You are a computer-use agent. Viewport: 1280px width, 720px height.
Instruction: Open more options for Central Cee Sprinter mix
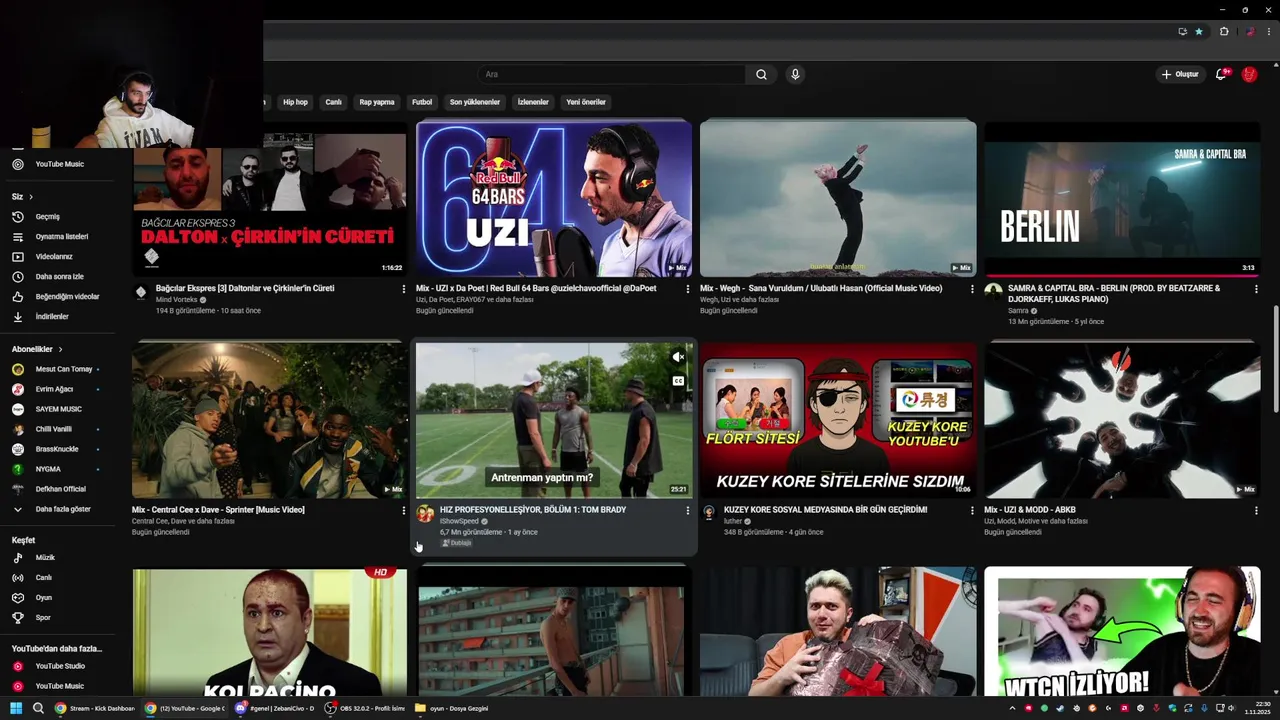[404, 511]
